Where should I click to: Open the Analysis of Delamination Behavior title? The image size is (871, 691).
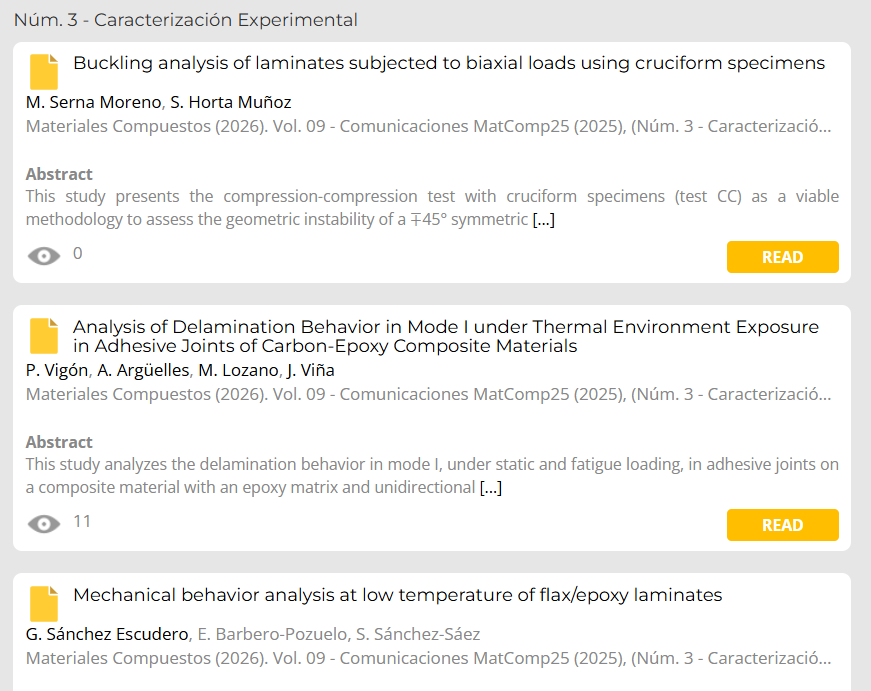(445, 337)
